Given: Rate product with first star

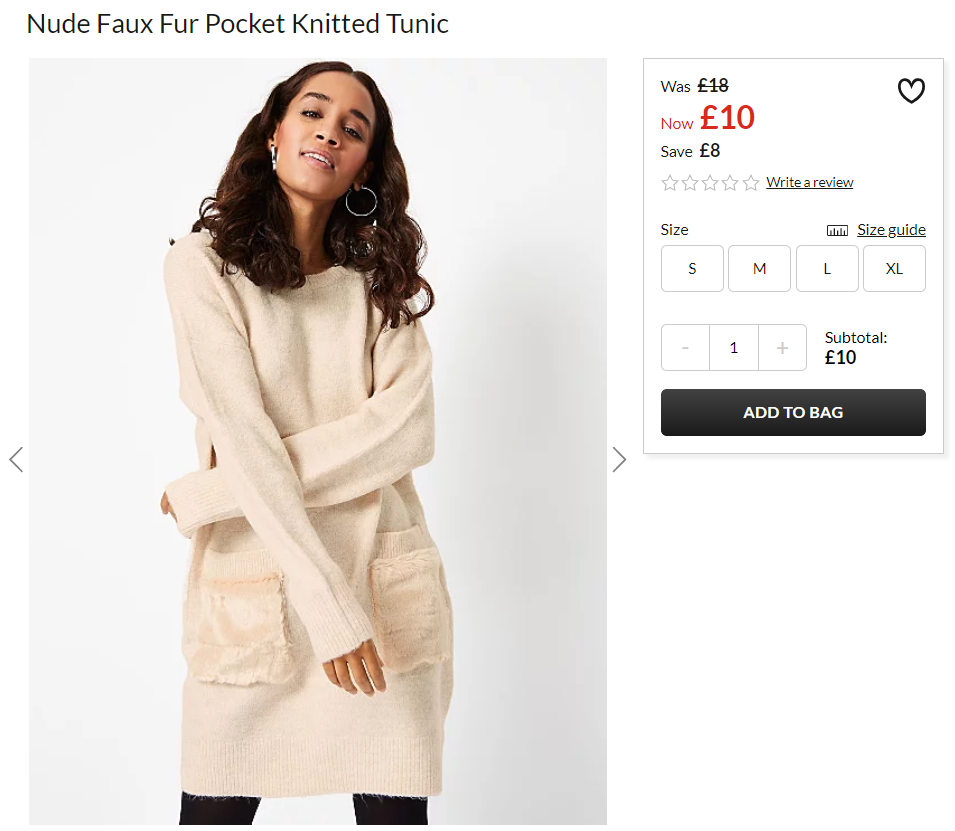Looking at the screenshot, I should [x=669, y=183].
